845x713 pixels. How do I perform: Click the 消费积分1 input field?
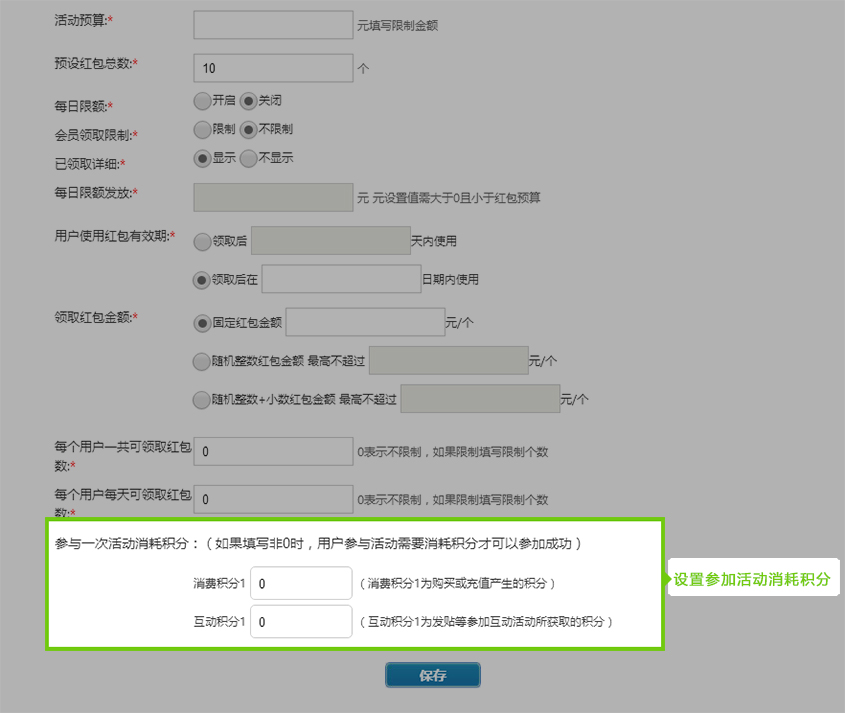pyautogui.click(x=301, y=583)
